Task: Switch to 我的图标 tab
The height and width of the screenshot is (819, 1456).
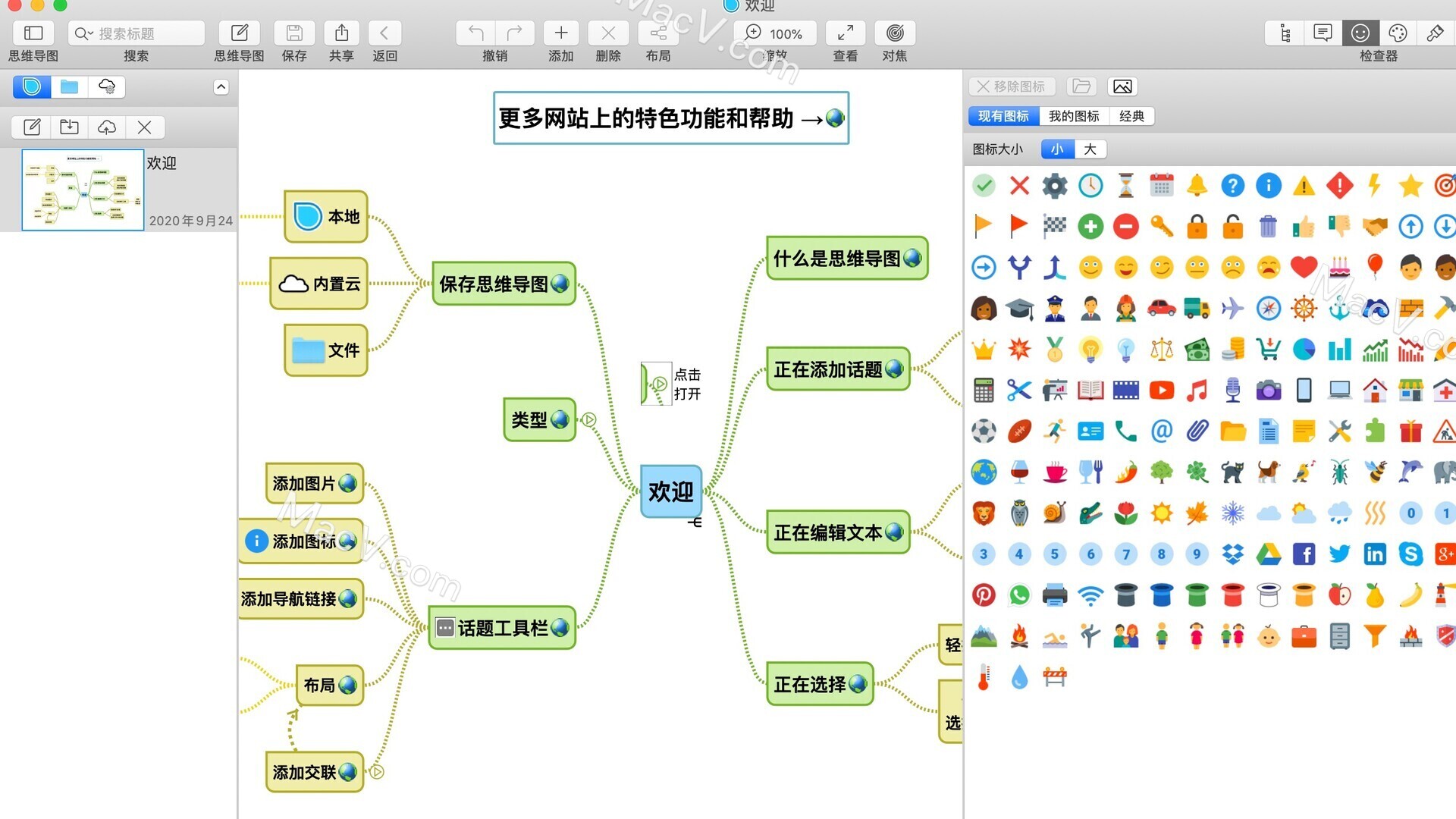Action: (1073, 116)
